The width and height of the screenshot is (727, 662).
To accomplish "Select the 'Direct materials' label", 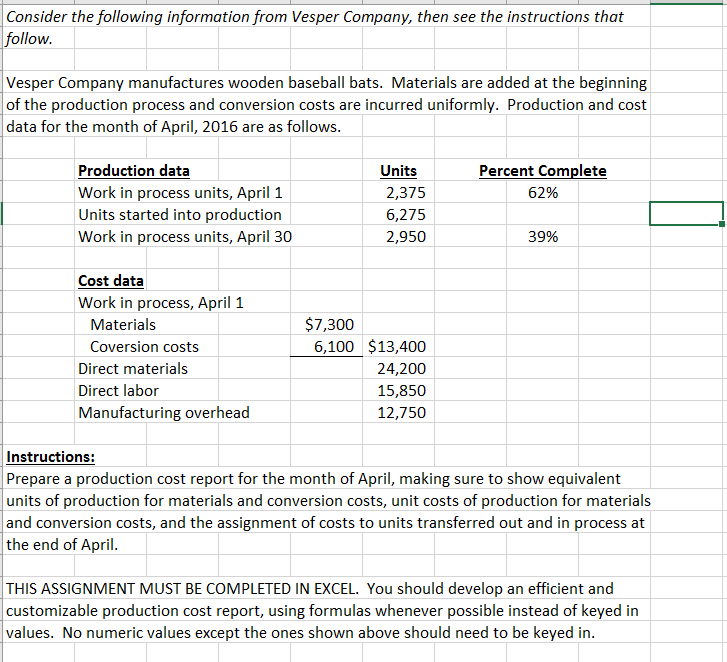I will pyautogui.click(x=133, y=369).
